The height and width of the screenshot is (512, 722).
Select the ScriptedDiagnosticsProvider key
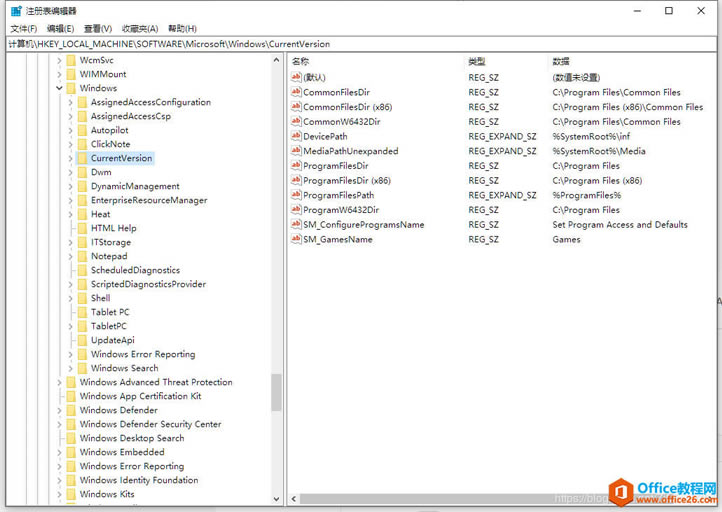(148, 284)
